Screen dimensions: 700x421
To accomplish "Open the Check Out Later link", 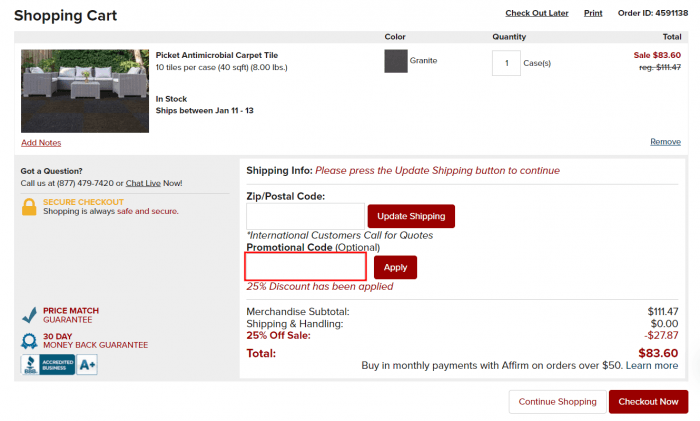I will coord(537,13).
